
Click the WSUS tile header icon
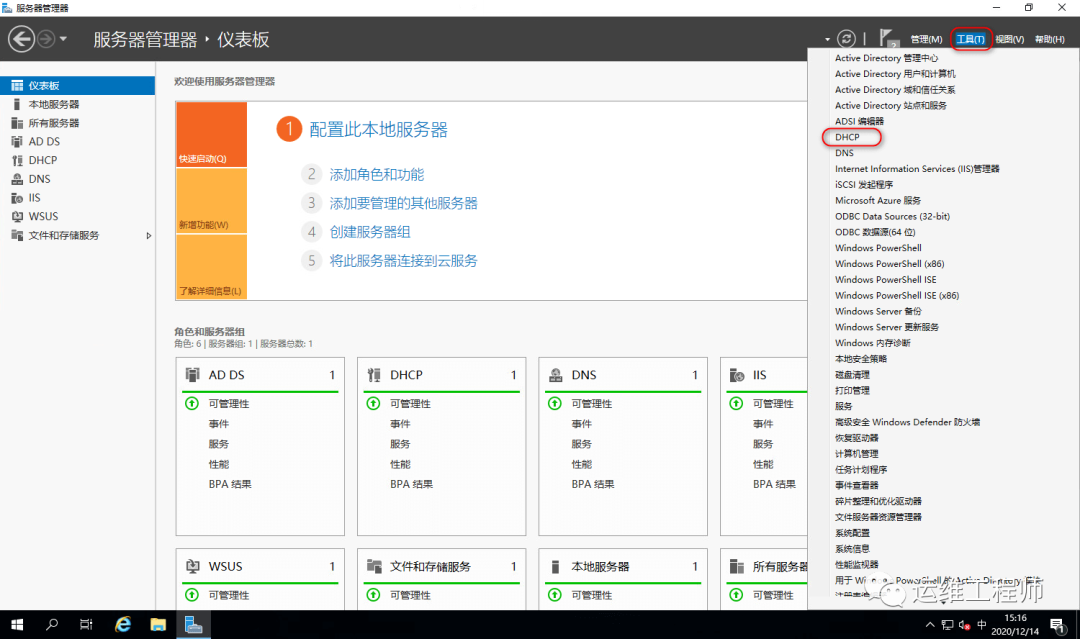(x=192, y=566)
